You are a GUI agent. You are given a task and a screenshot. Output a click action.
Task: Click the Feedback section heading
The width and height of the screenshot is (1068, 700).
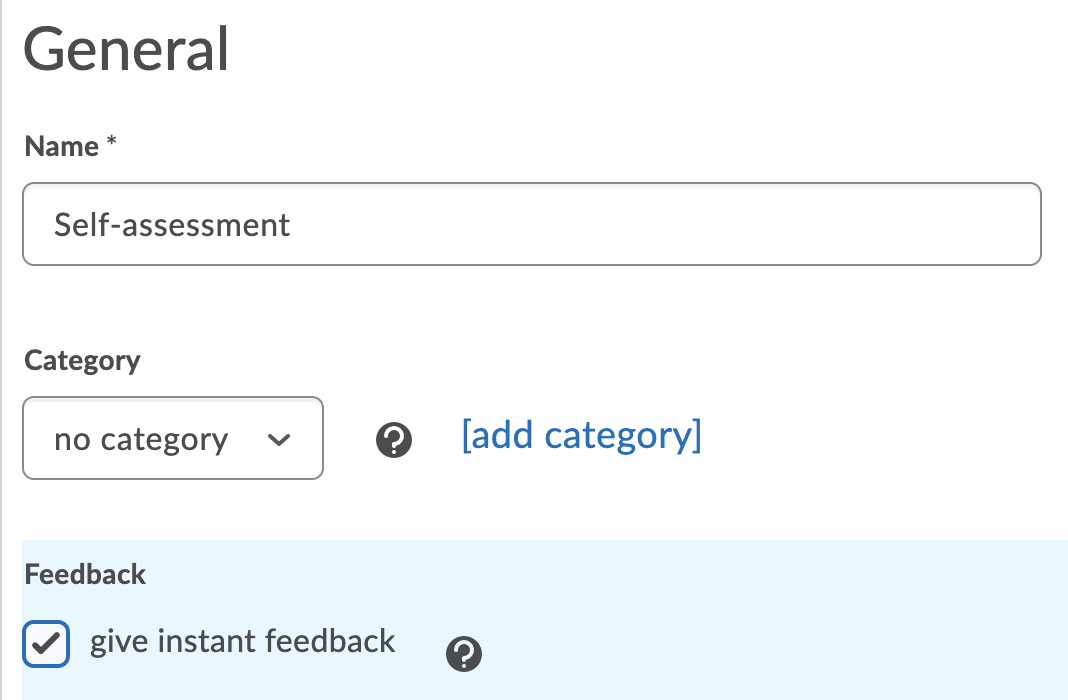click(x=85, y=574)
